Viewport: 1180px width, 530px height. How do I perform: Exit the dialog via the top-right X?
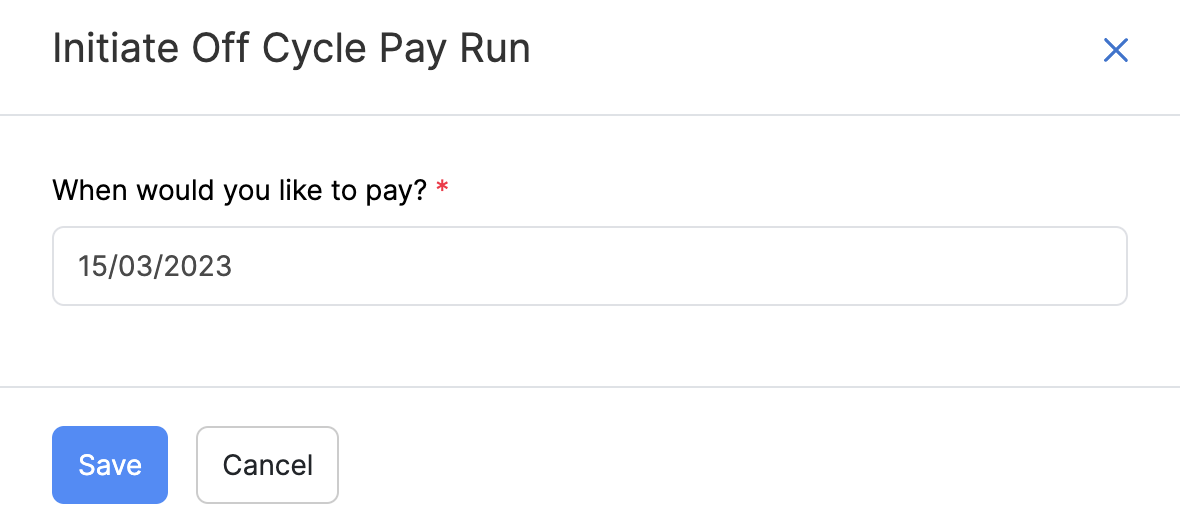[x=1115, y=50]
